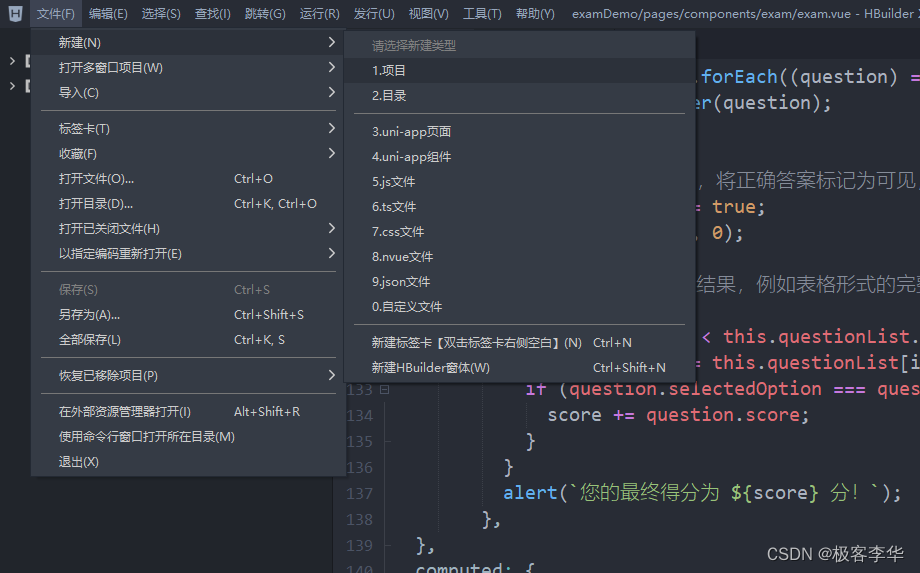Expand the first project tree node chevron
Viewport: 920px width, 573px height.
[12, 60]
